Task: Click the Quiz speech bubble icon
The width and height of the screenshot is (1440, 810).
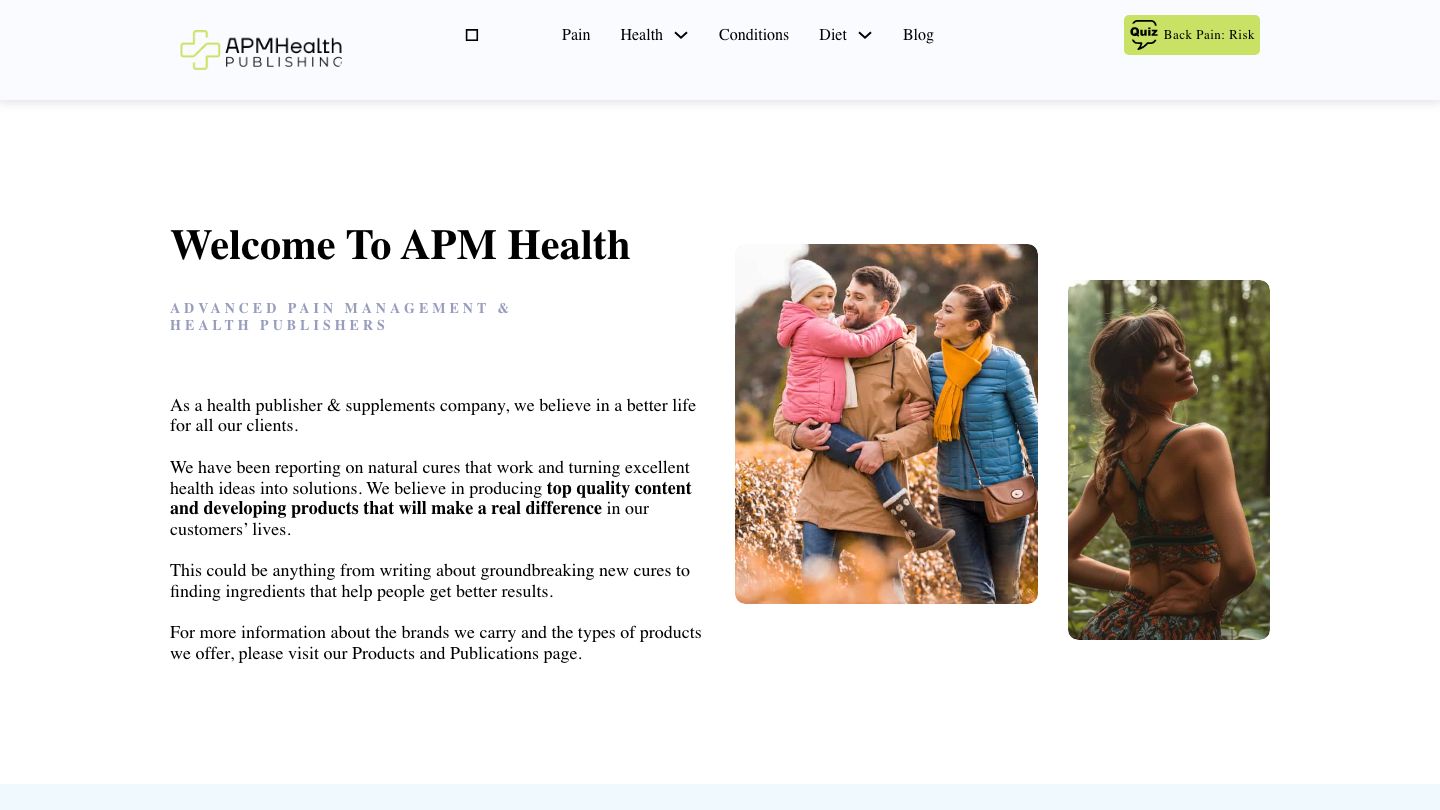Action: [x=1143, y=35]
